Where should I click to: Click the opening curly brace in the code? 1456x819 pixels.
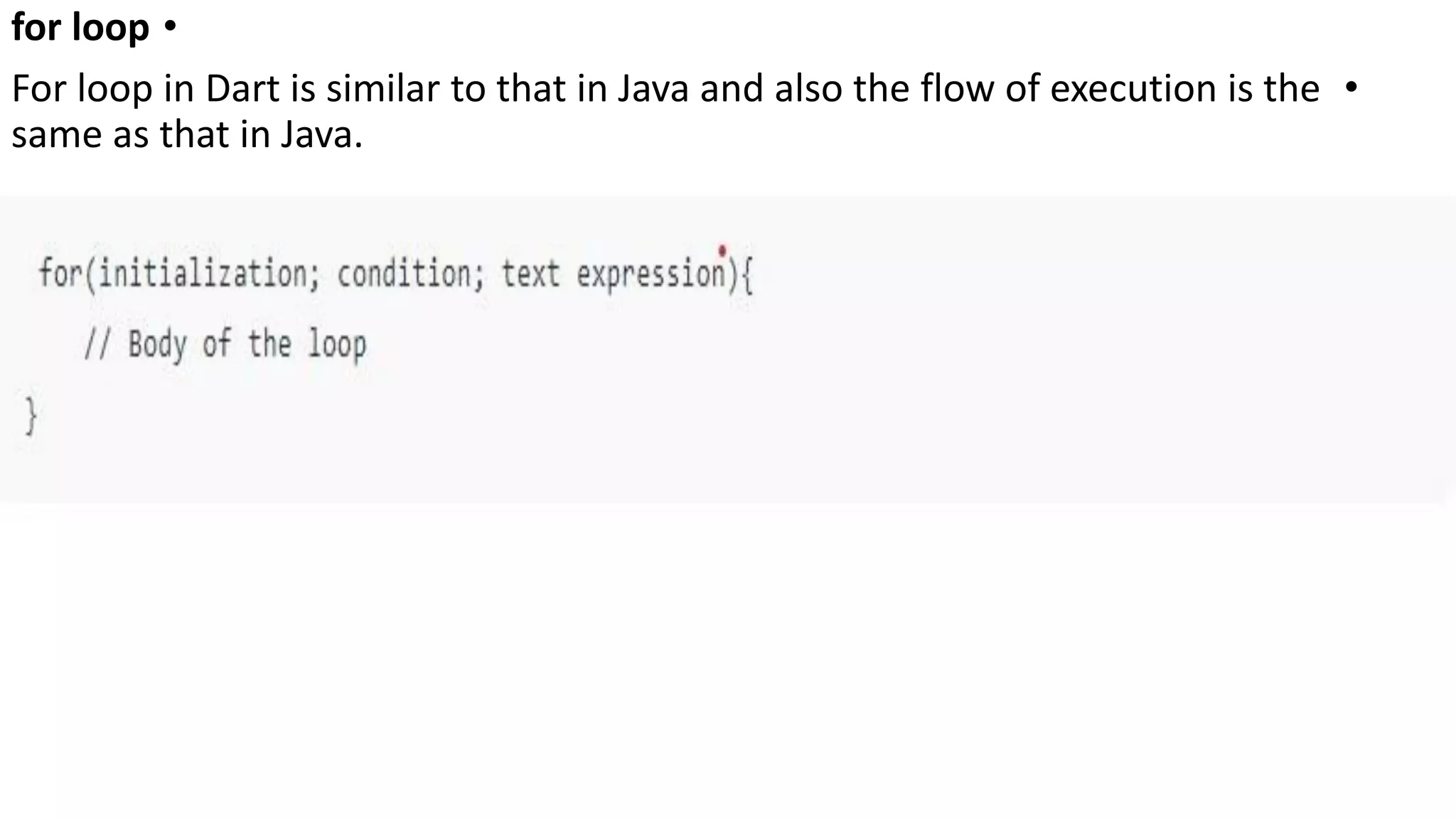(x=746, y=275)
